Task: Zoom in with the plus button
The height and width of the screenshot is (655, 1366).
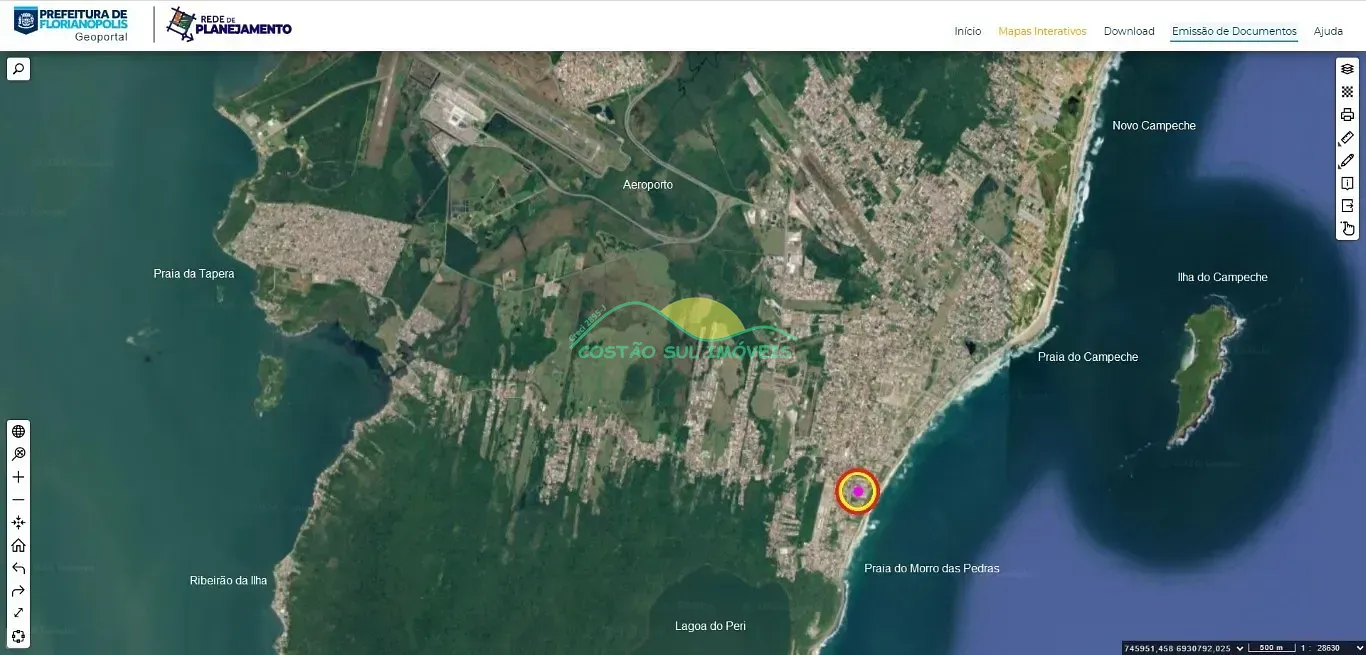Action: (18, 477)
